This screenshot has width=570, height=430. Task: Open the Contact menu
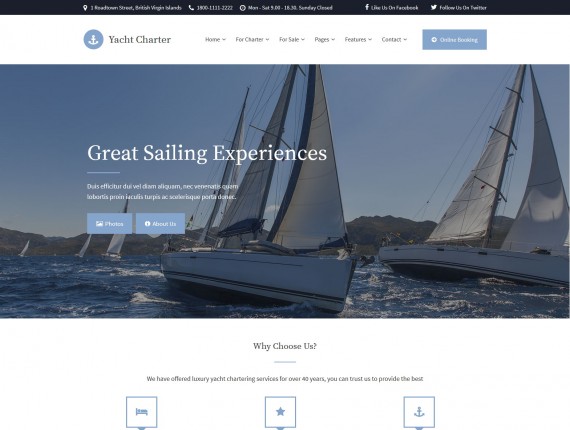pos(394,39)
